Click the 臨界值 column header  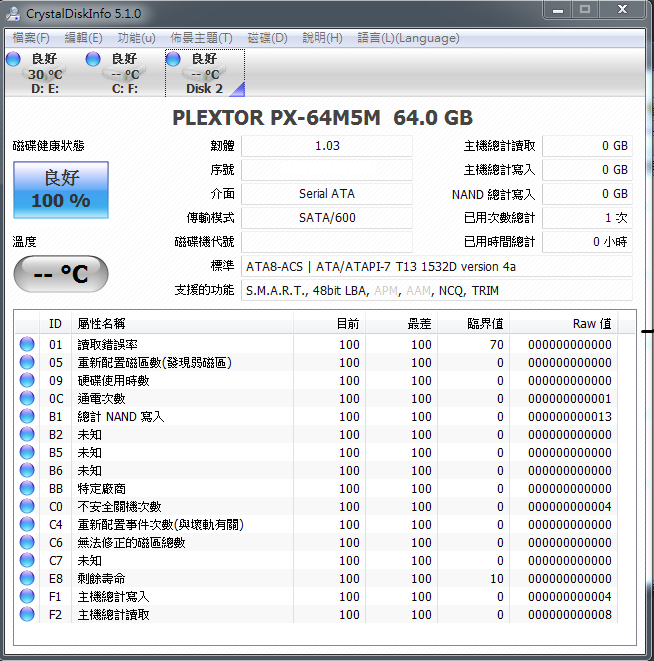(474, 324)
